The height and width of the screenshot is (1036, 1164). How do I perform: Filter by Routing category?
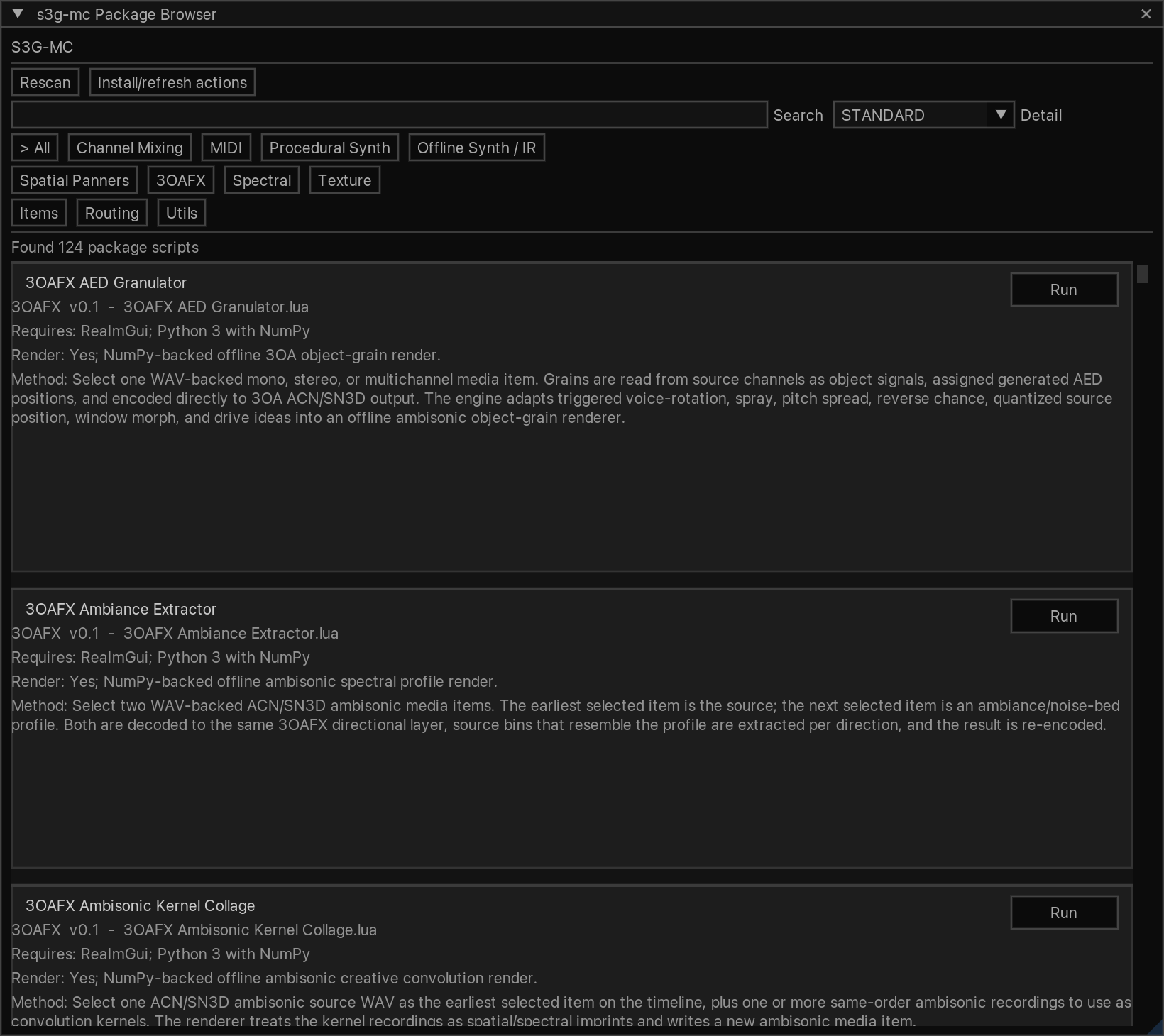[112, 213]
